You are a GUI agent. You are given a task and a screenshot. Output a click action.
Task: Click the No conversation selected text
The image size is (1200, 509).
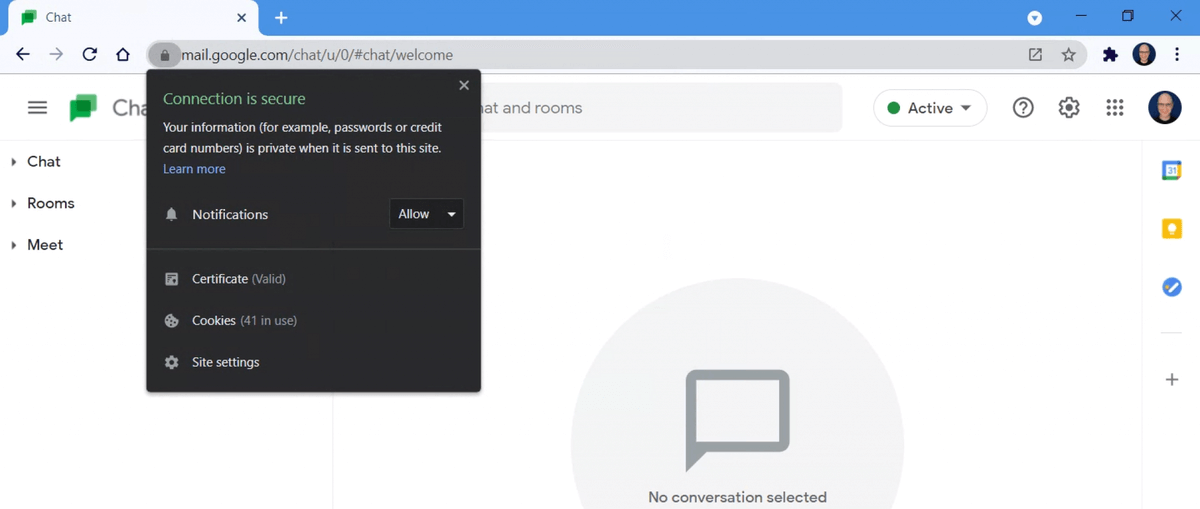tap(738, 497)
